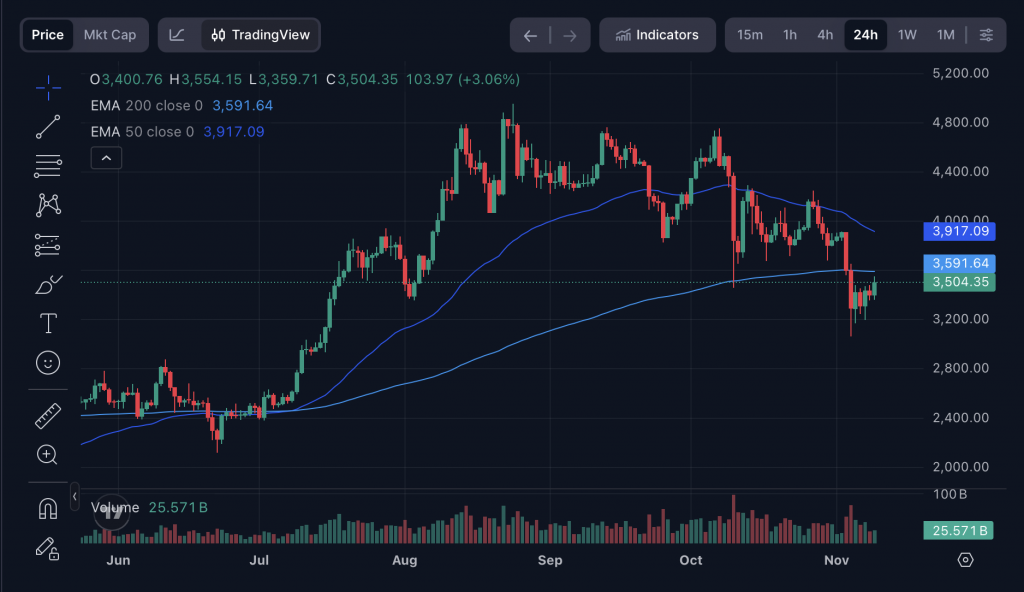The height and width of the screenshot is (592, 1024).
Task: Select the crosshair cursor tool
Action: coord(47,88)
